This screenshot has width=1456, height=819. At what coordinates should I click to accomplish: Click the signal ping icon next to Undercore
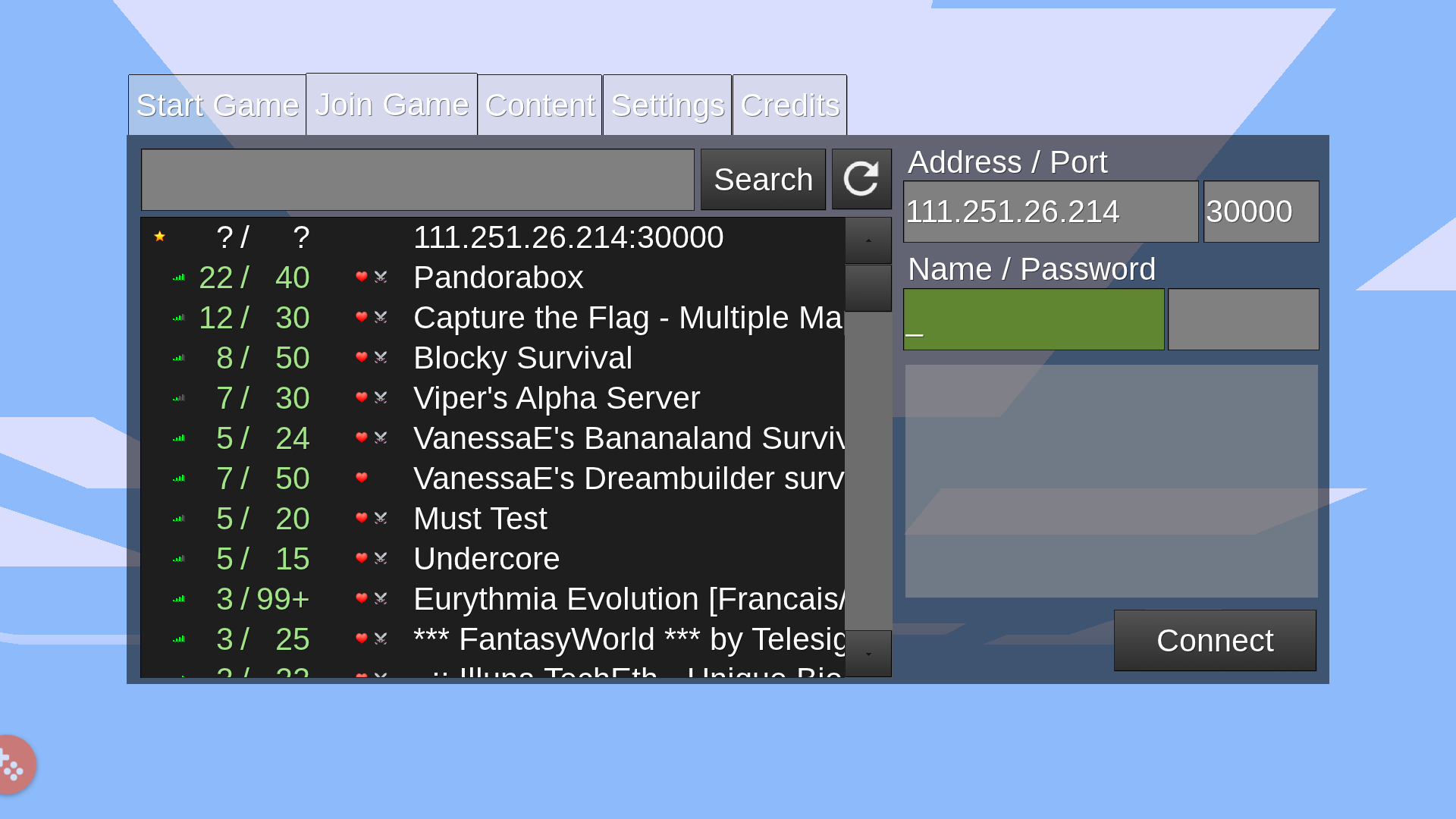pos(179,559)
